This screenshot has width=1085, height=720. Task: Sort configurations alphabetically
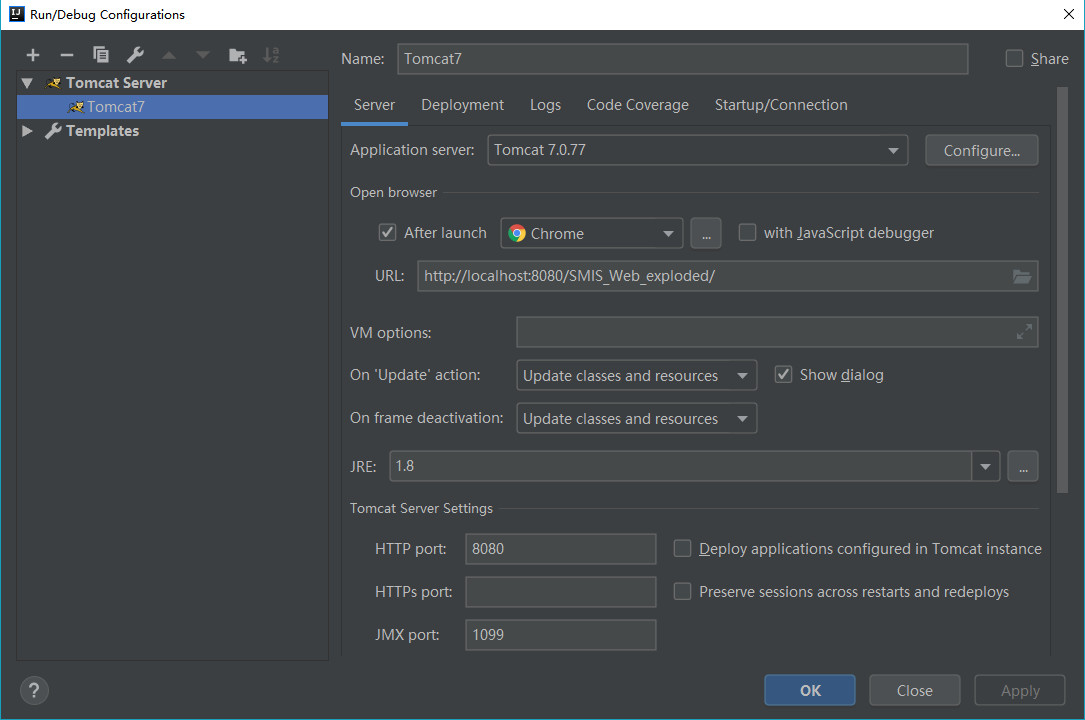271,55
